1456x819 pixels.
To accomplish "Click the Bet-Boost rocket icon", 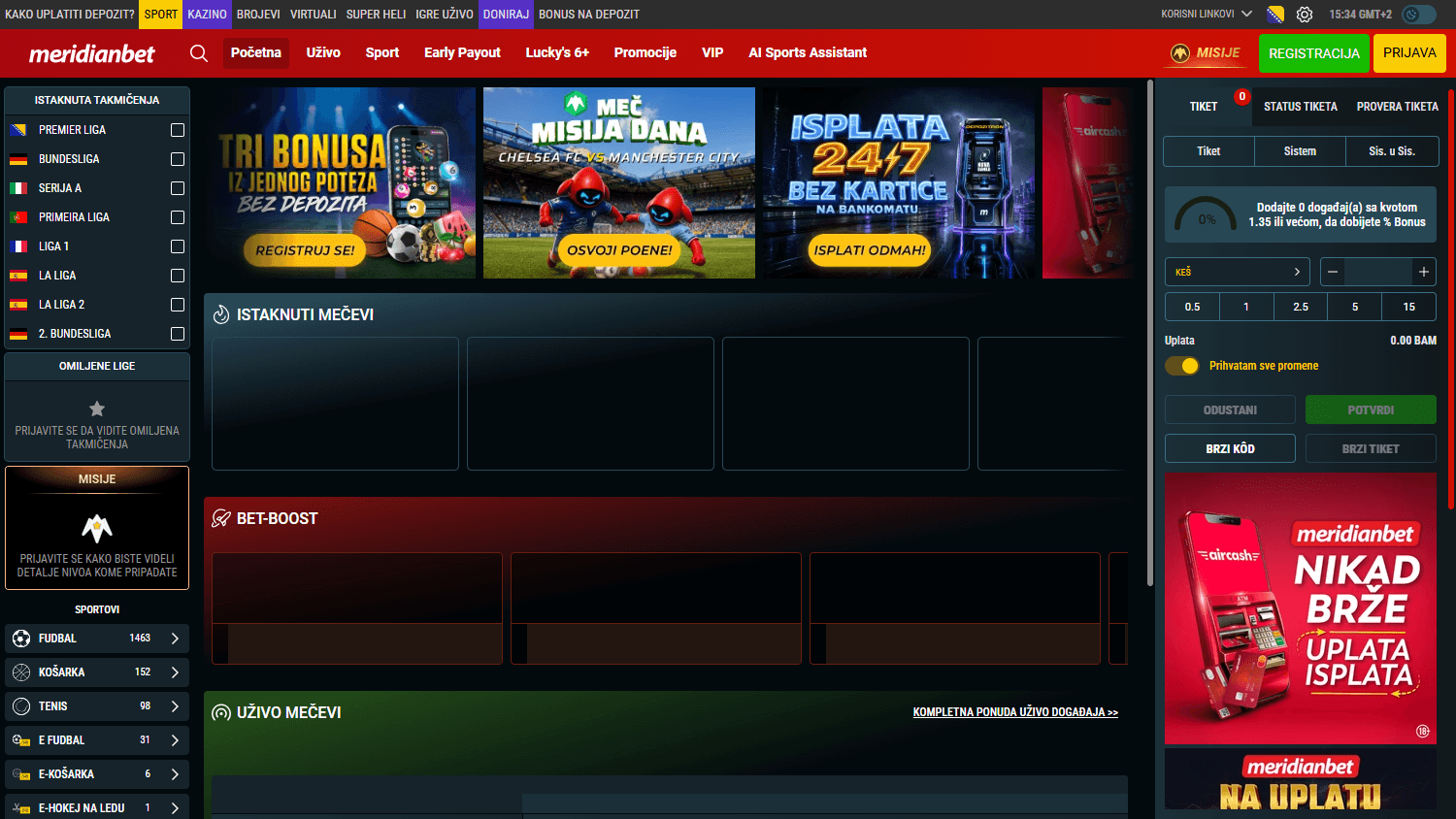I will tap(221, 518).
